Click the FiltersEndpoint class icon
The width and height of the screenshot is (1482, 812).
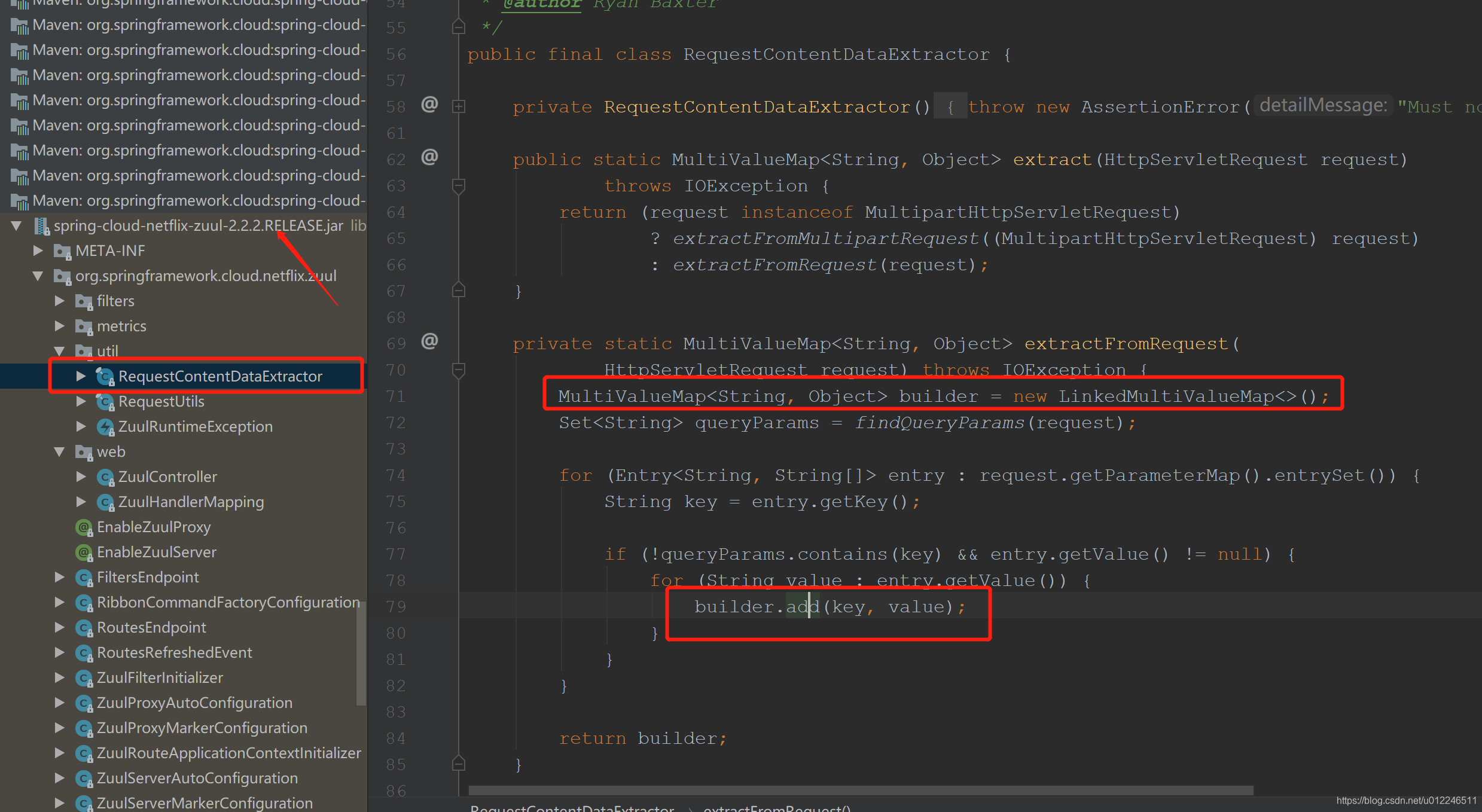(x=84, y=577)
